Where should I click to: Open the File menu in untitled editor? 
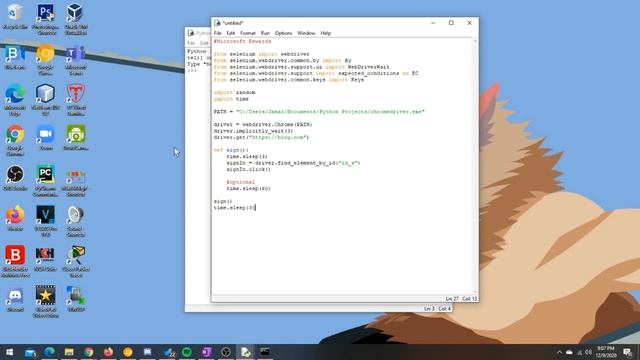218,33
